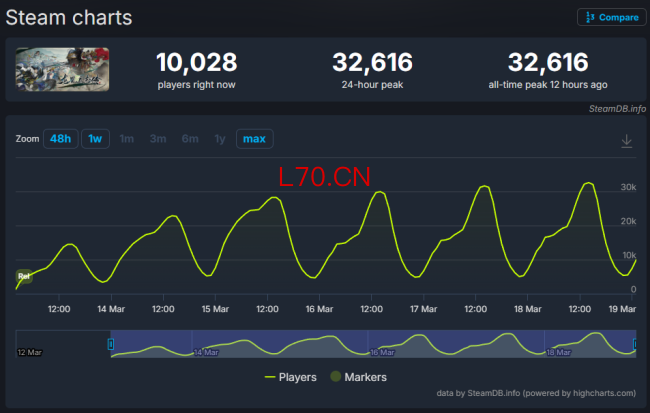Click the Rel release marker on chart
650x413 pixels.
[x=24, y=276]
